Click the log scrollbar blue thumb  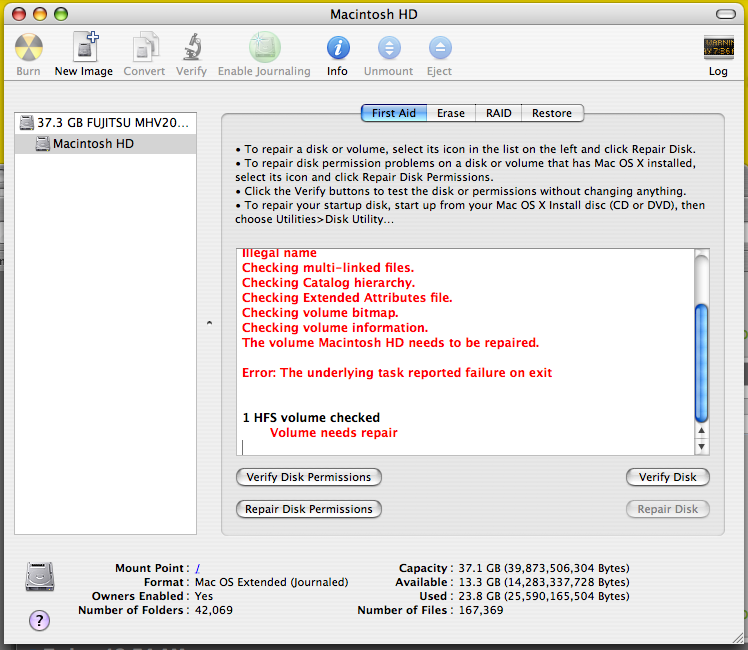(701, 363)
